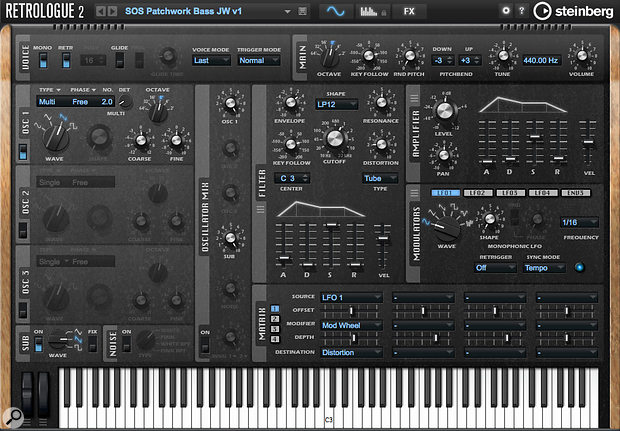Screen dimensions: 620x431
Task: Click the Main Octave knob
Action: click(329, 58)
